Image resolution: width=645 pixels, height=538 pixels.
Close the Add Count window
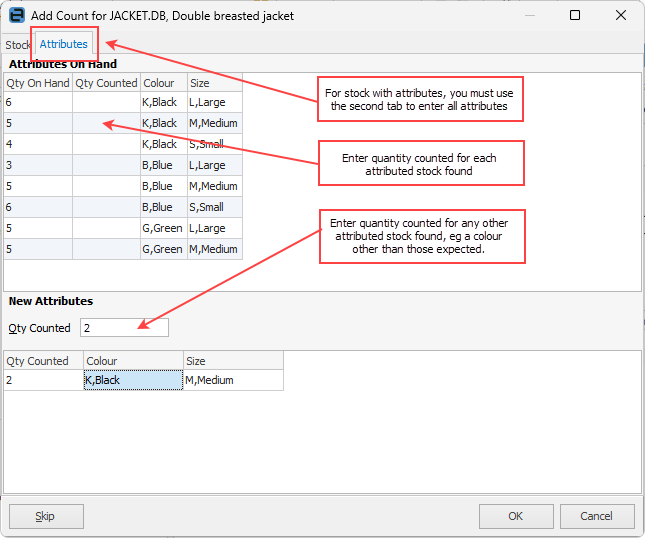[x=621, y=15]
